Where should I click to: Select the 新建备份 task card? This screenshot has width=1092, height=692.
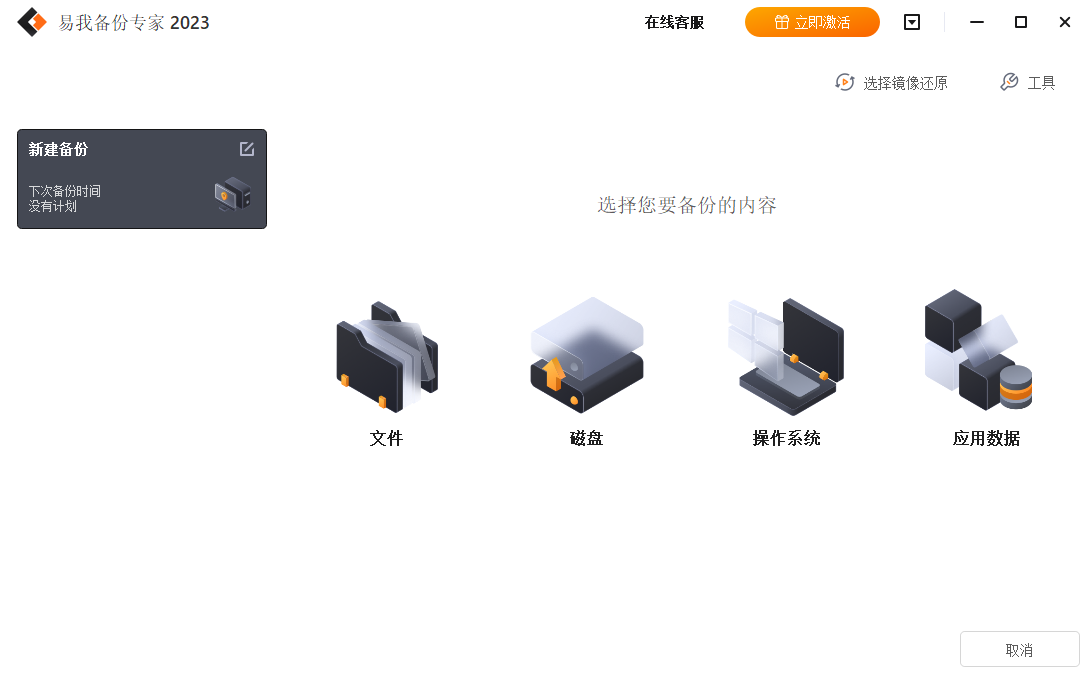pyautogui.click(x=142, y=179)
